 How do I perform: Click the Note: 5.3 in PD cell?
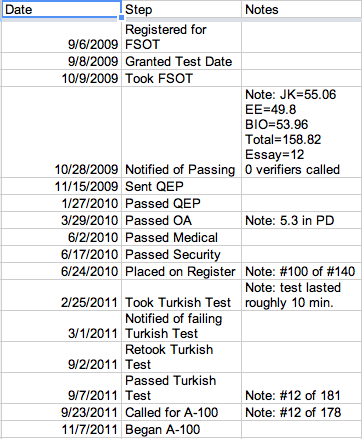(x=302, y=220)
